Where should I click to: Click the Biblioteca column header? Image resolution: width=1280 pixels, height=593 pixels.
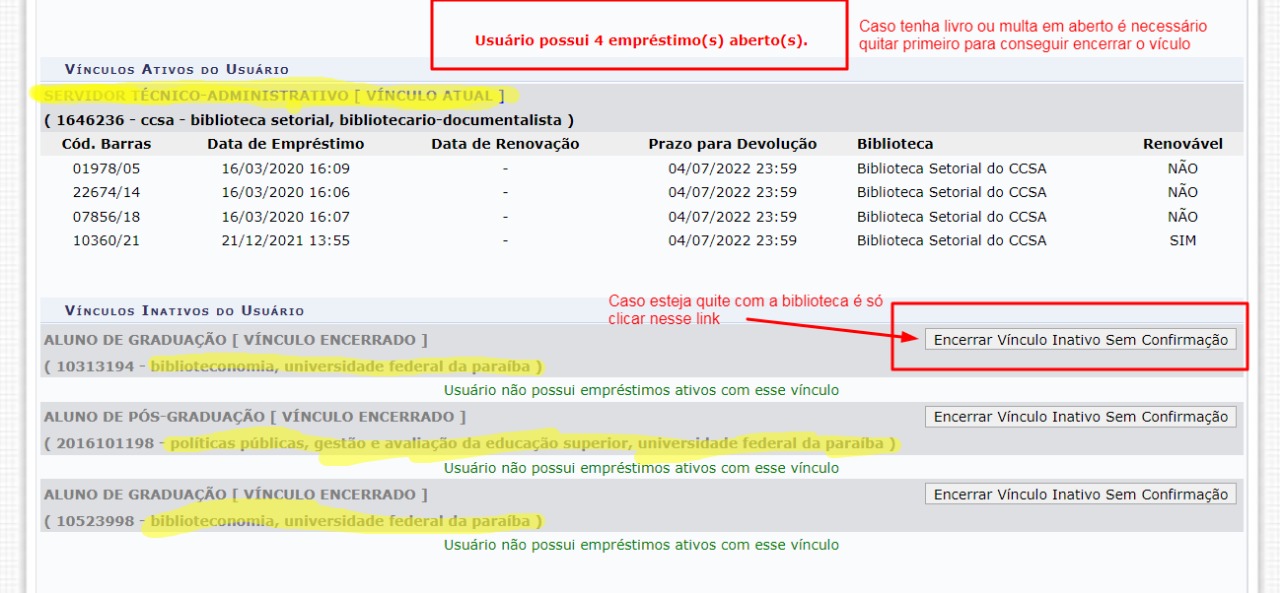(895, 144)
